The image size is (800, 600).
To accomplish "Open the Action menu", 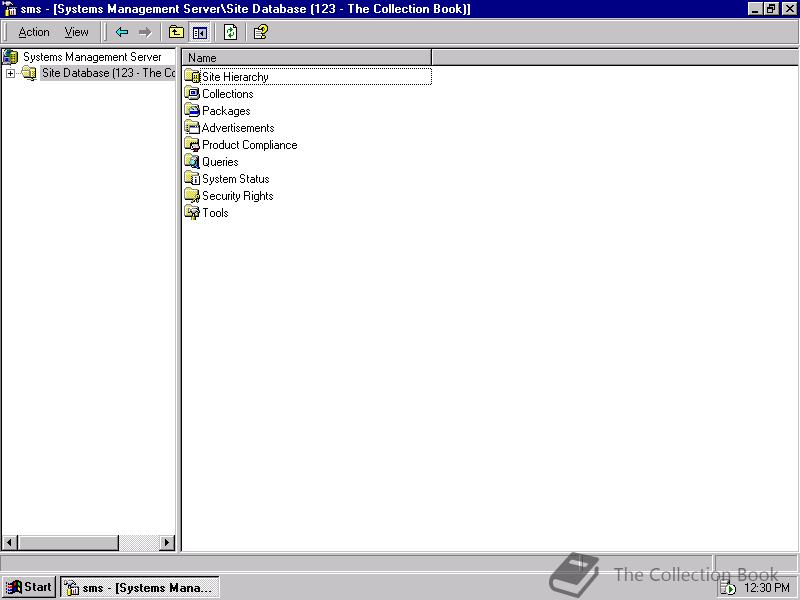I will [x=34, y=32].
